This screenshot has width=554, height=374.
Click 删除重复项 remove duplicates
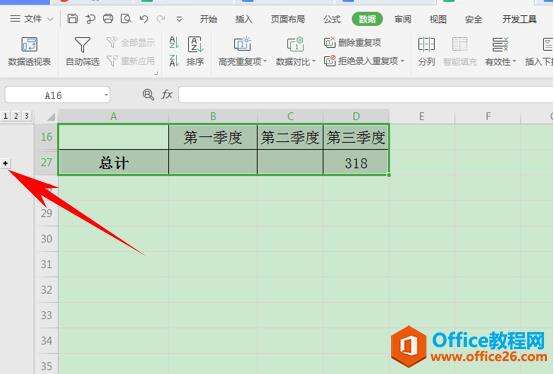point(352,43)
